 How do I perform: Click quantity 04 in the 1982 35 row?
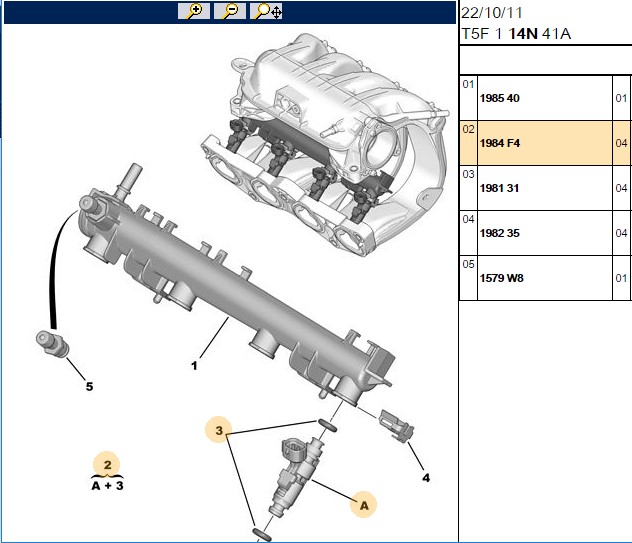click(621, 233)
